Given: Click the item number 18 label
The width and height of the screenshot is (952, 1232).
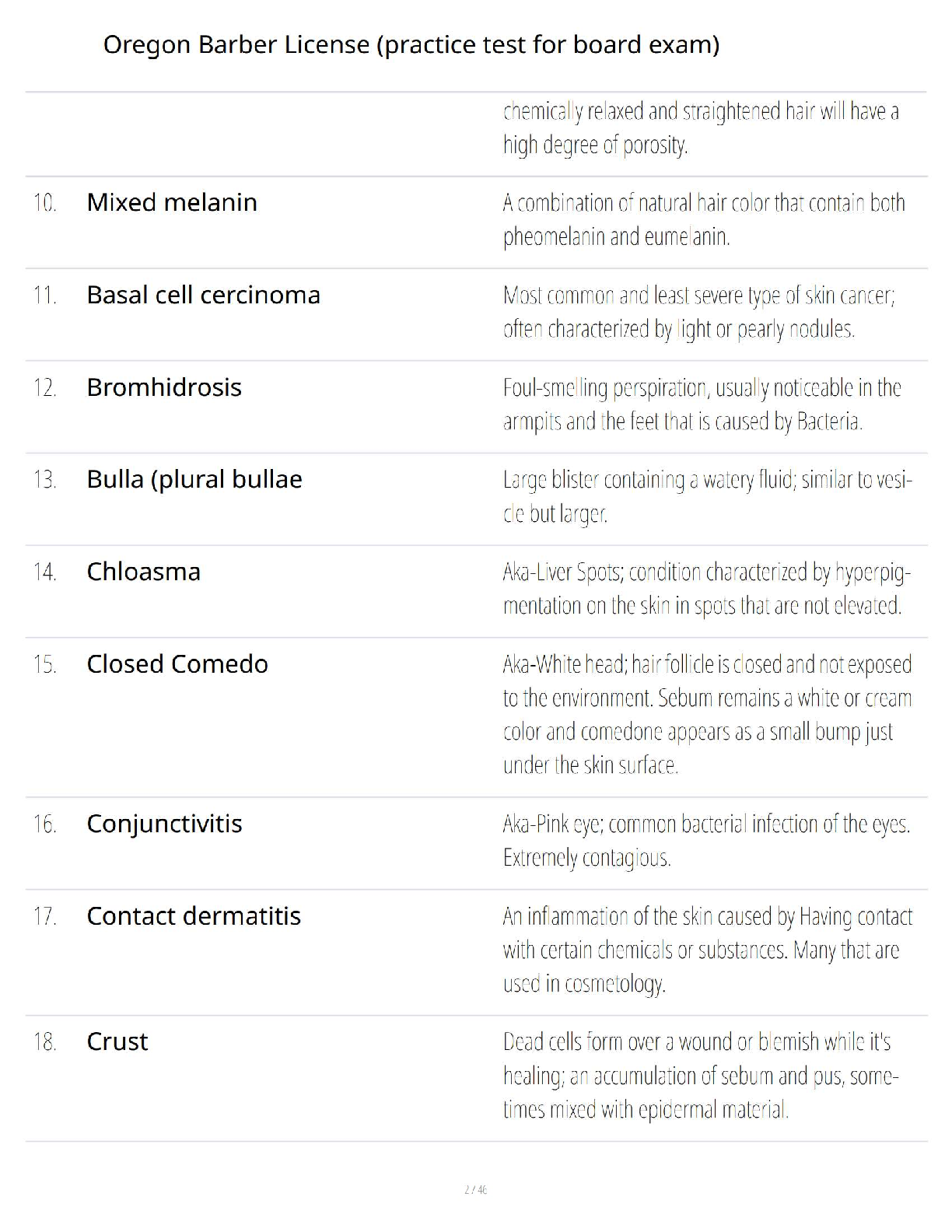Looking at the screenshot, I should point(45,1041).
